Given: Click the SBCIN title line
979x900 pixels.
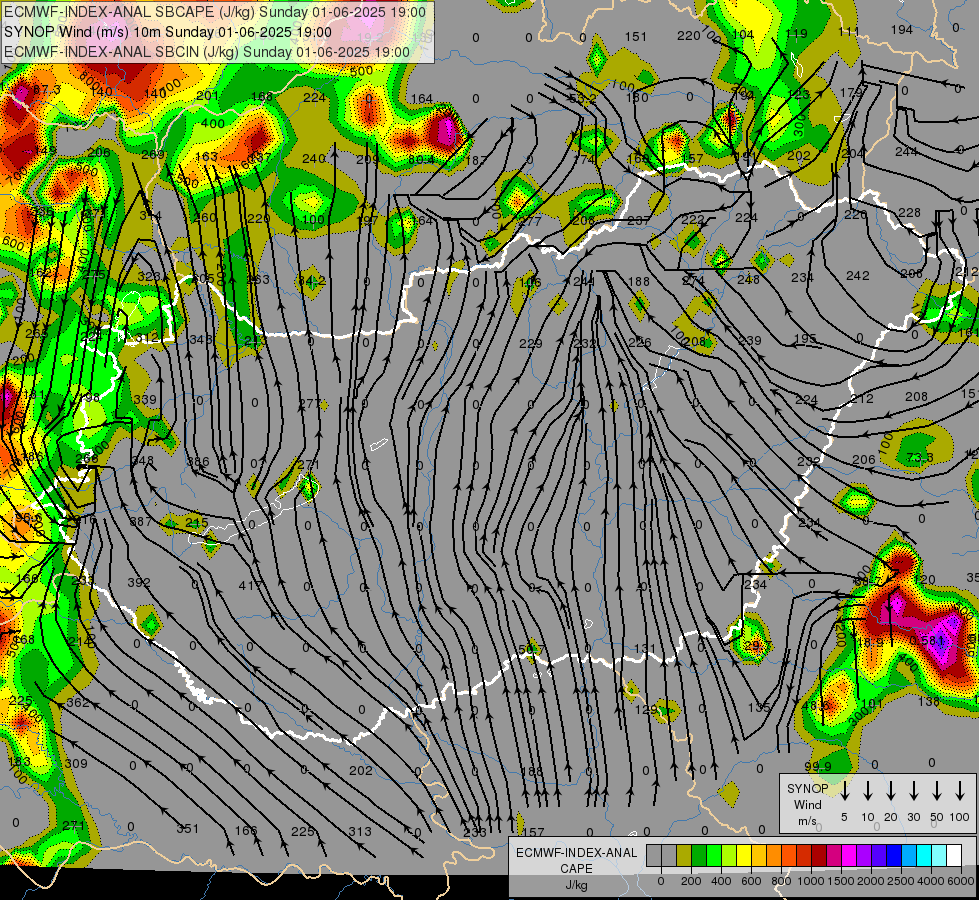Looking at the screenshot, I should (x=207, y=52).
